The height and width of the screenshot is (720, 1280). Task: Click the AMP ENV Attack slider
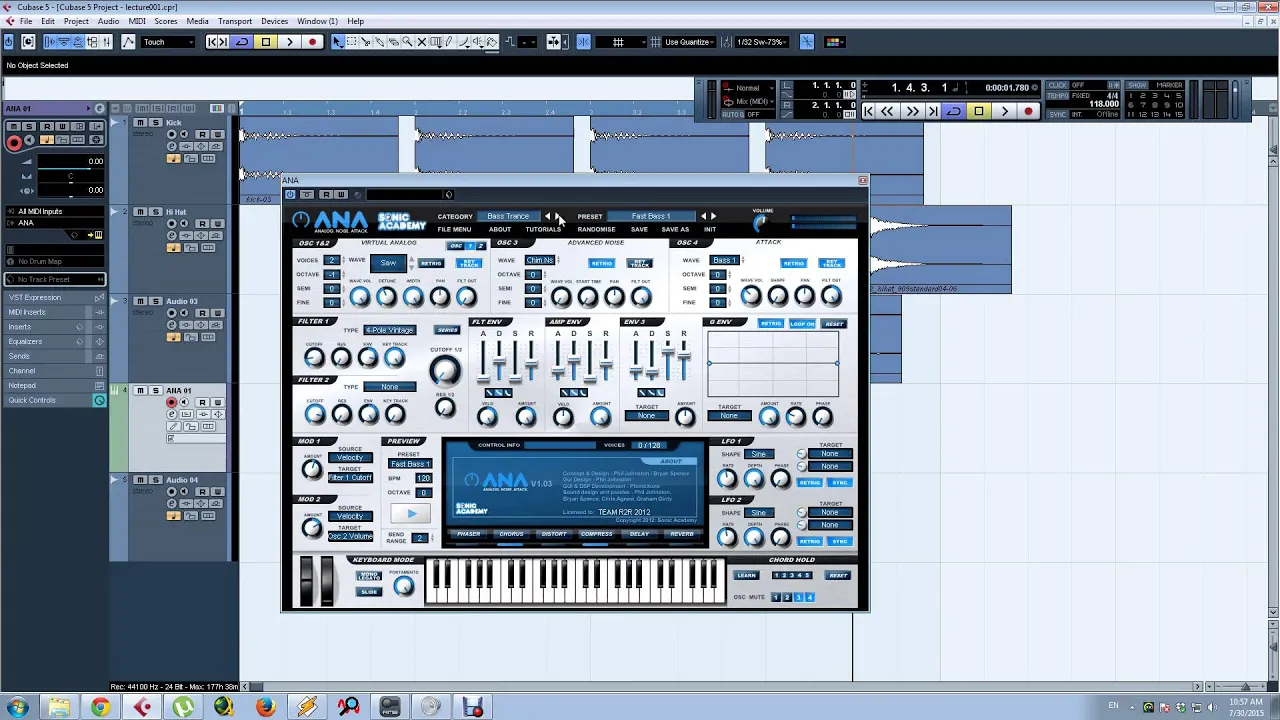click(x=558, y=360)
